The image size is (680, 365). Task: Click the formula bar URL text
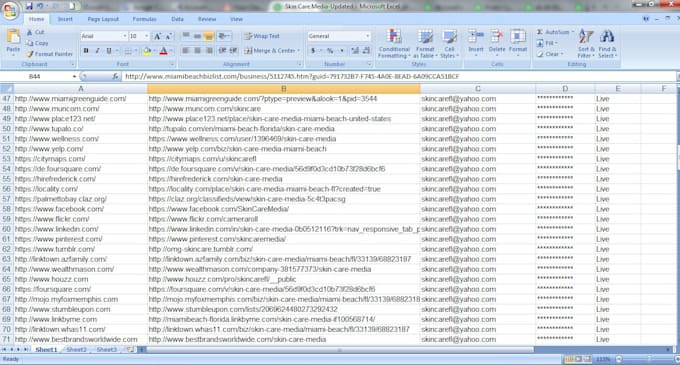pos(292,77)
